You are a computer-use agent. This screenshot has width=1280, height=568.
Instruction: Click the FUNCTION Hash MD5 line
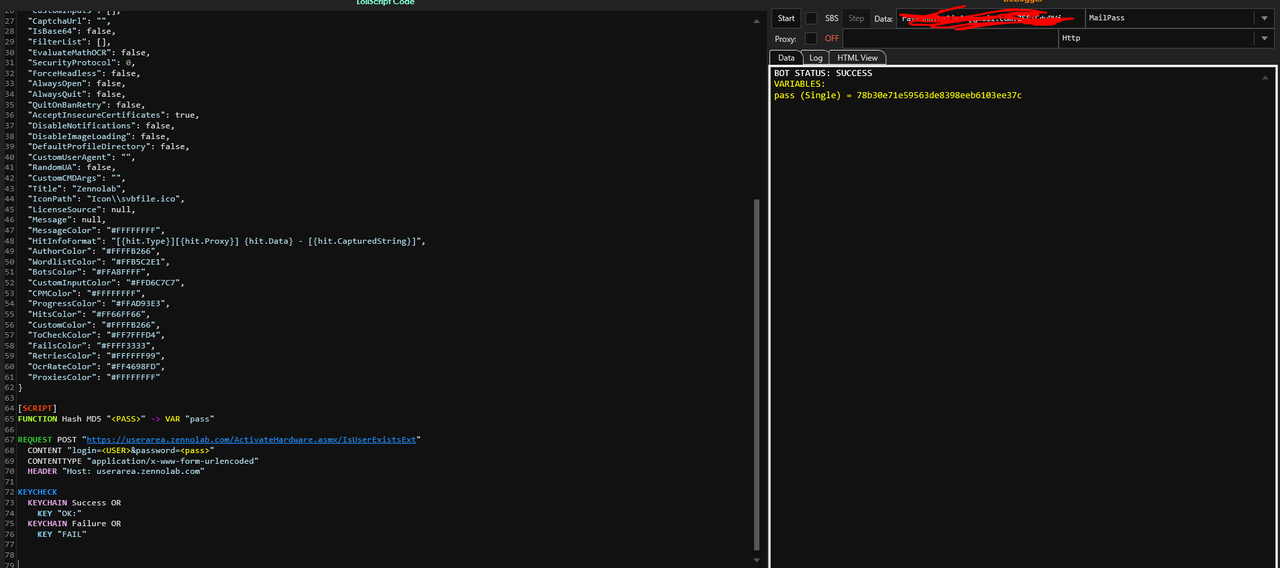coord(116,418)
